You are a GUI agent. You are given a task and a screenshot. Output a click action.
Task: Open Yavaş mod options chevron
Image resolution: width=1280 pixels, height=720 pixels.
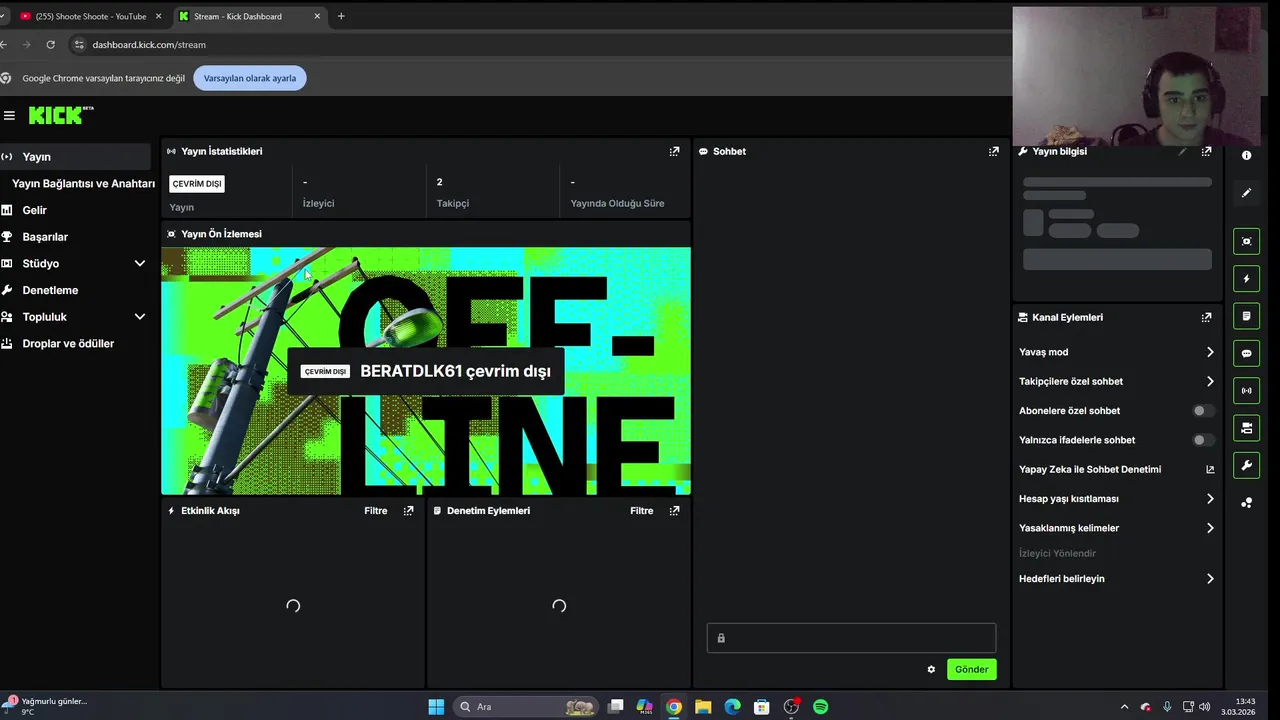tap(1210, 352)
